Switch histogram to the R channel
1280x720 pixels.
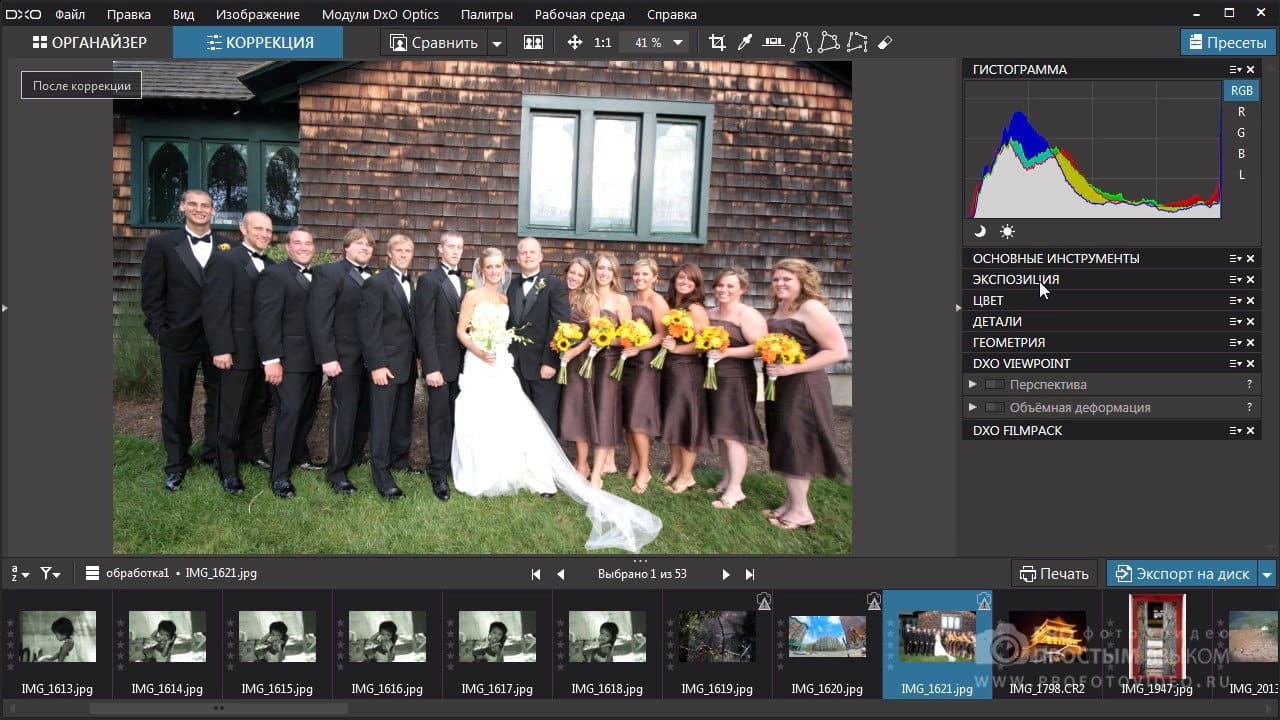click(1241, 112)
